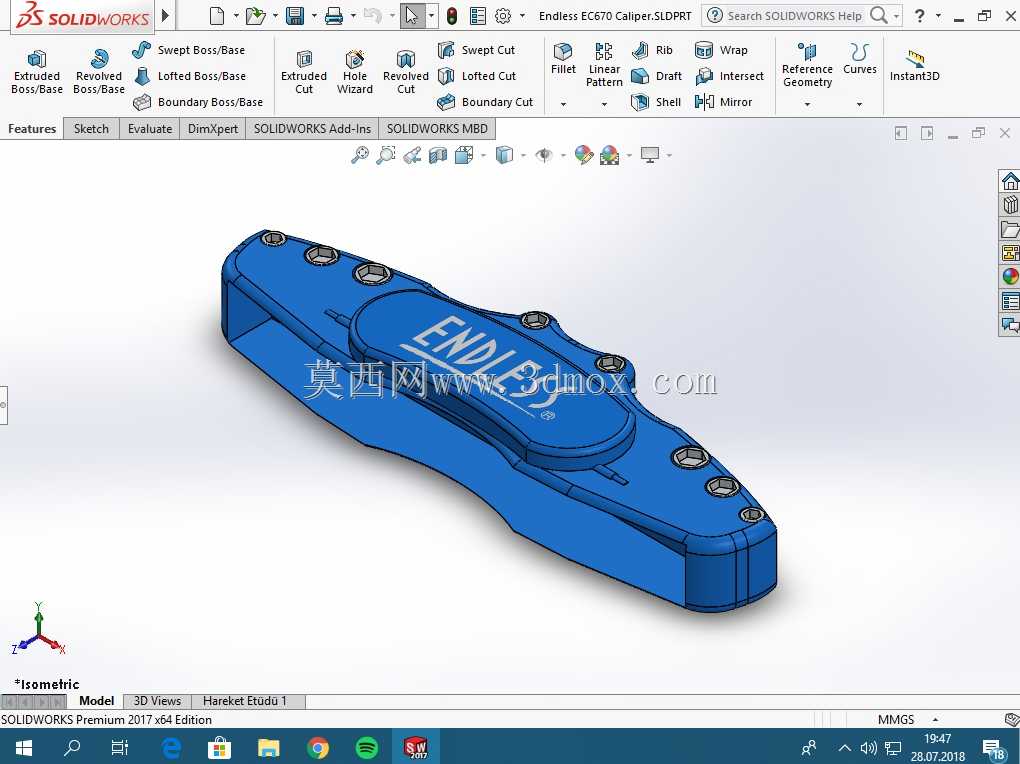This screenshot has height=764, width=1020.
Task: Select the Wrap feature
Action: point(721,50)
